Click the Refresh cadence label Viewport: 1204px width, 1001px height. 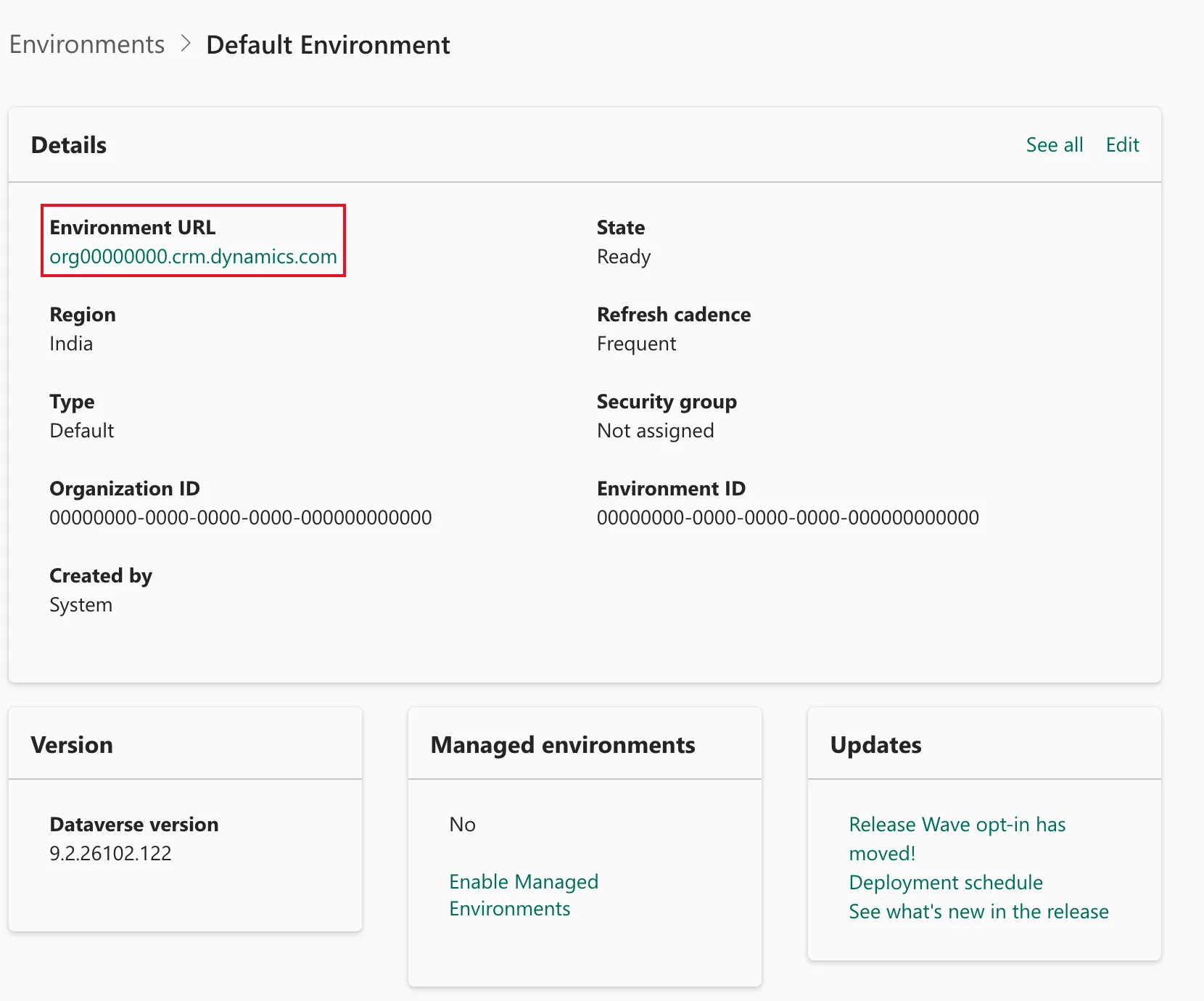coord(674,315)
